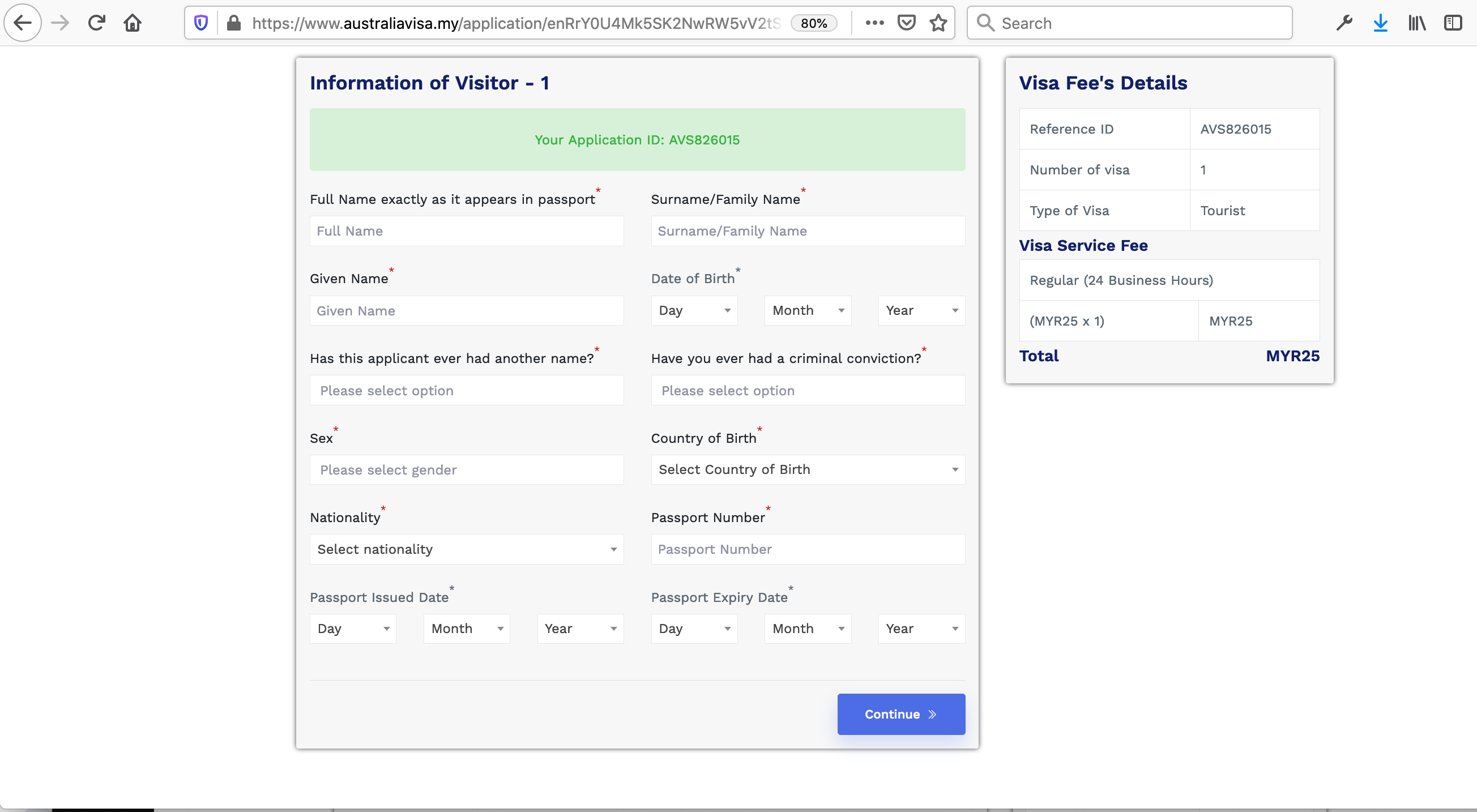Focus the Full Name input field
Image resolution: width=1477 pixels, height=812 pixels.
tap(467, 231)
